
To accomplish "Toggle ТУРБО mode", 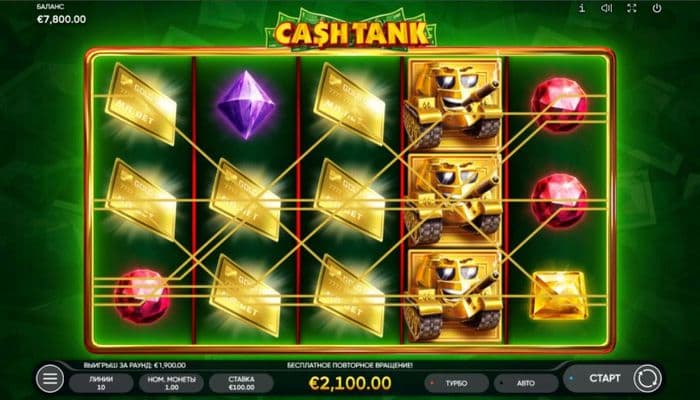I will tap(456, 383).
